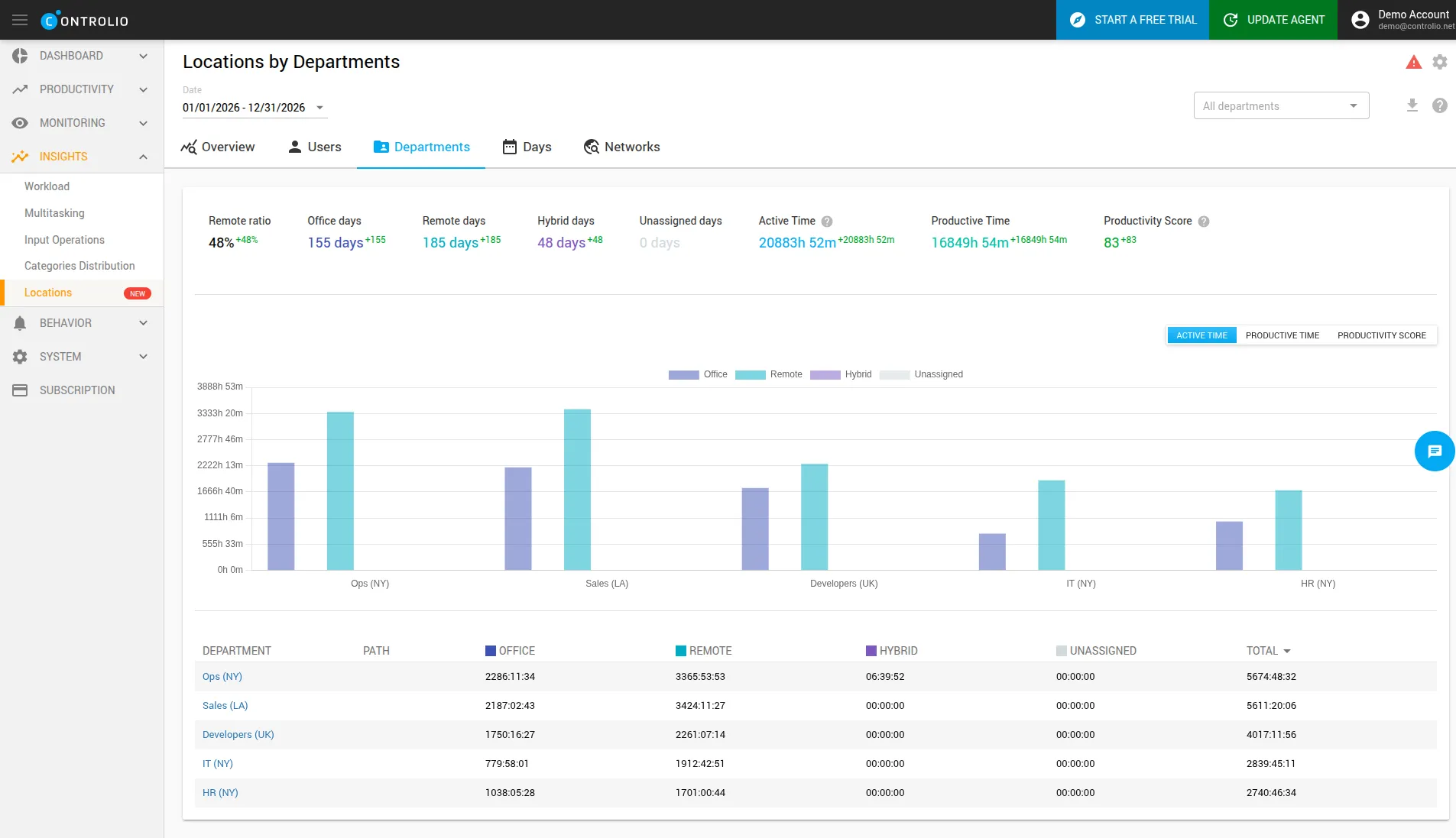
Task: Click the compass icon on Start a Free Trial
Action: [x=1078, y=20]
